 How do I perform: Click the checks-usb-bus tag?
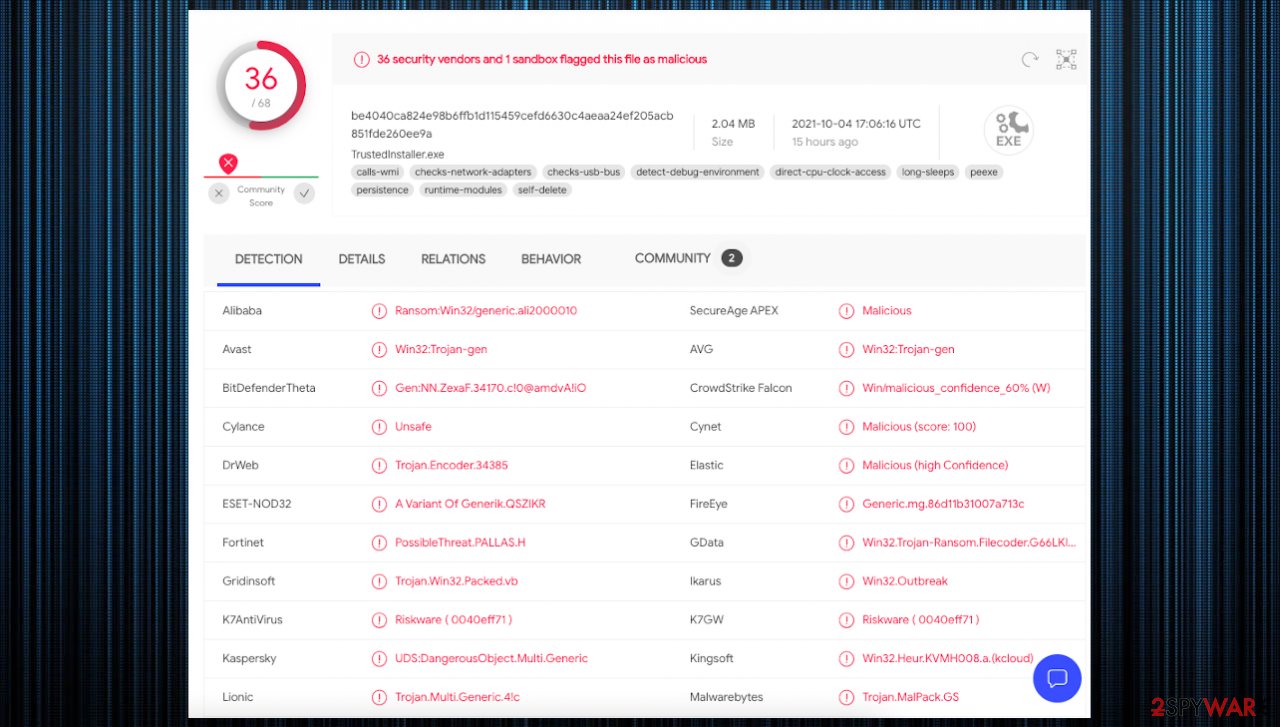pos(584,172)
